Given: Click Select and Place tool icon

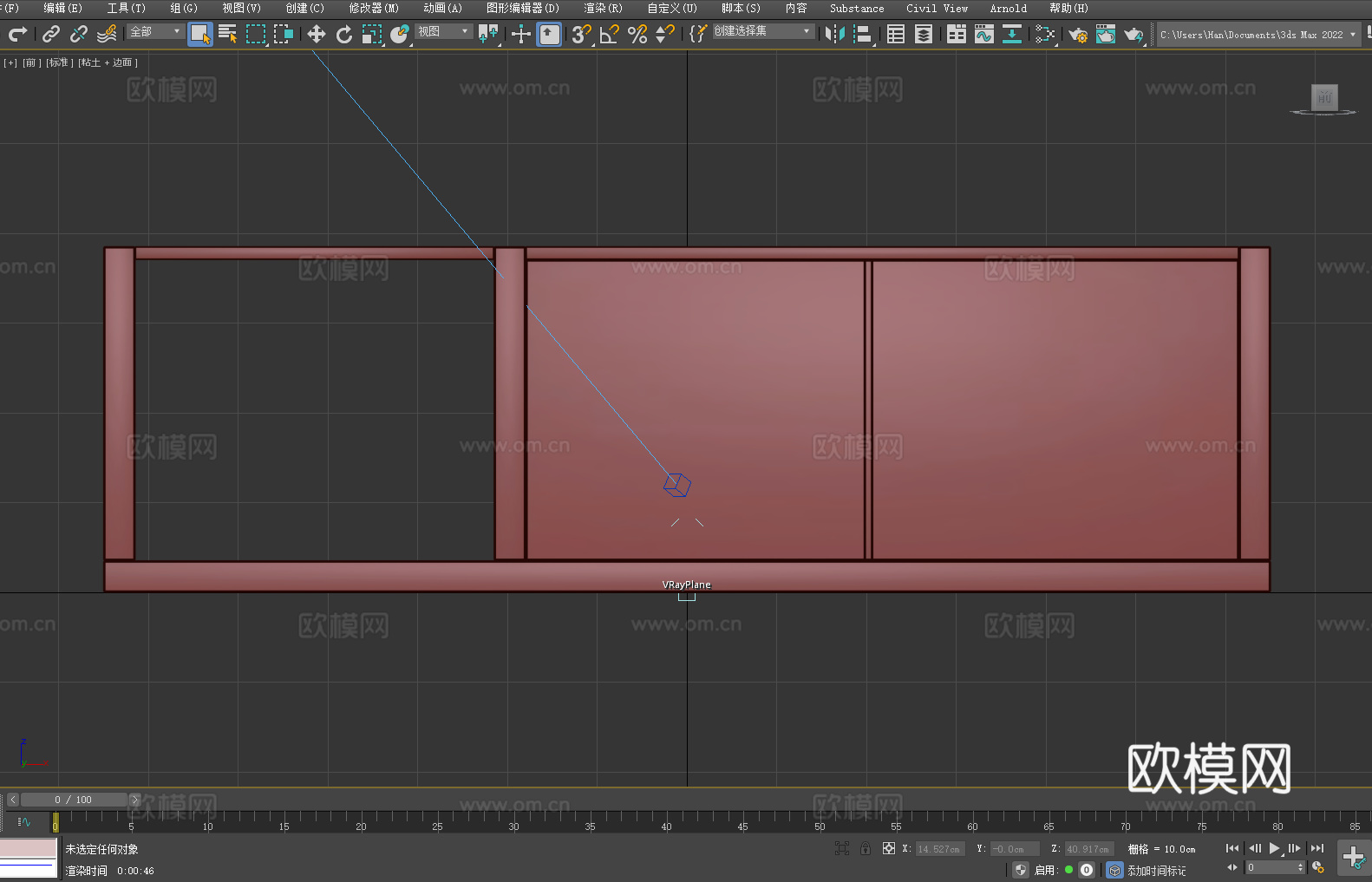Looking at the screenshot, I should (400, 34).
